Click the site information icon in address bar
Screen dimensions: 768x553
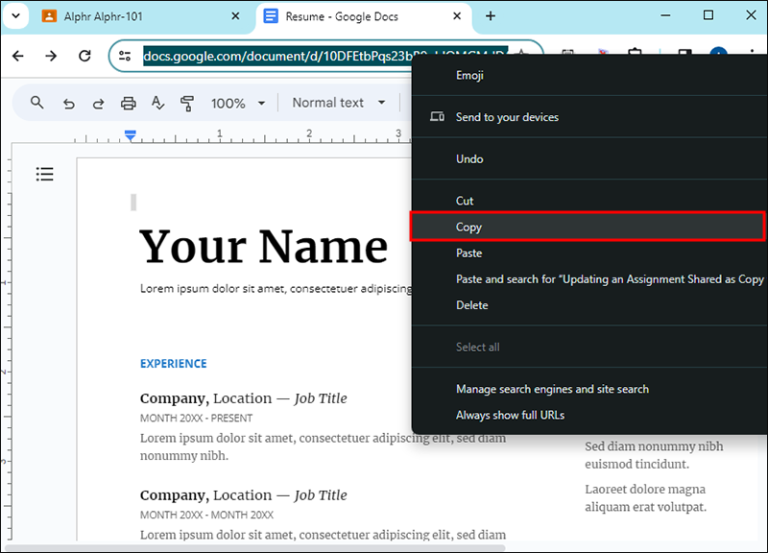point(125,56)
